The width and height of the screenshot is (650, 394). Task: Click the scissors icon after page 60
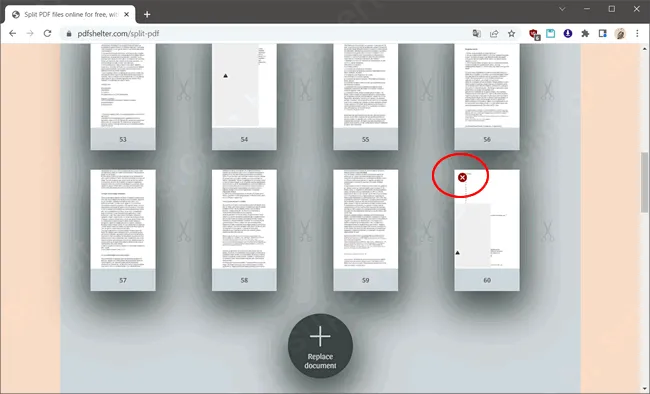click(x=548, y=231)
